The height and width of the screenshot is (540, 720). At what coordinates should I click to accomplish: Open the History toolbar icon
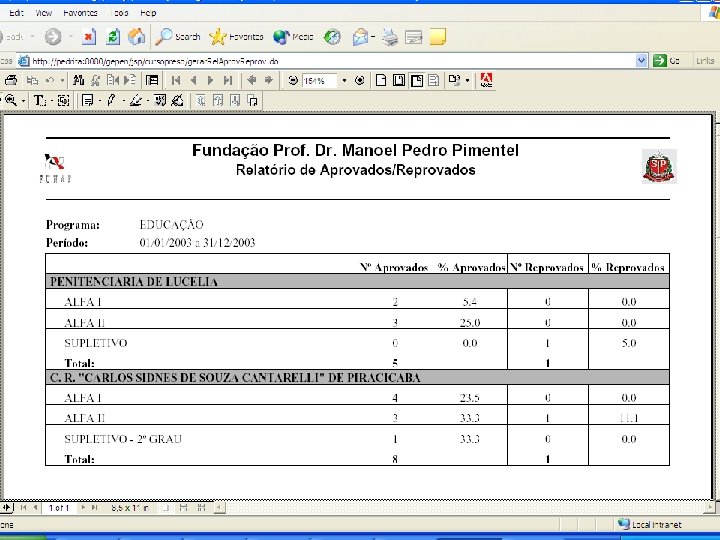[x=332, y=37]
